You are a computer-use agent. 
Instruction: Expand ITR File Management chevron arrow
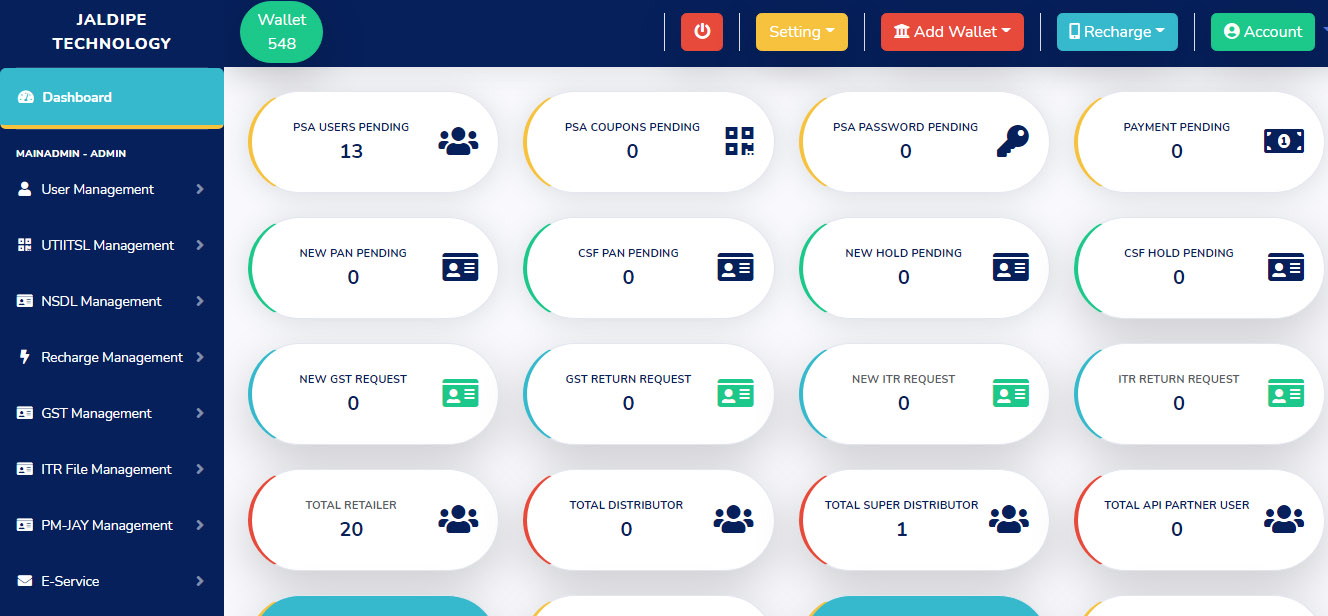pyautogui.click(x=200, y=469)
